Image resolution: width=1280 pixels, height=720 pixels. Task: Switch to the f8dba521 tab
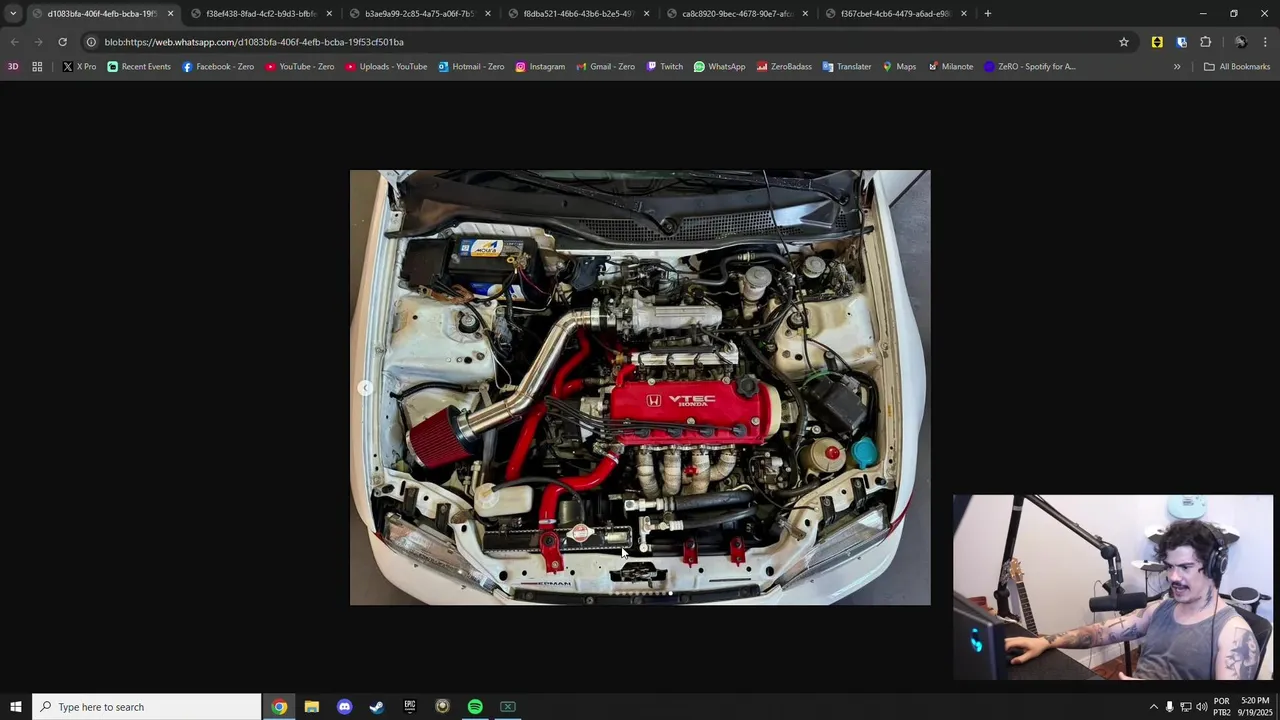(577, 14)
